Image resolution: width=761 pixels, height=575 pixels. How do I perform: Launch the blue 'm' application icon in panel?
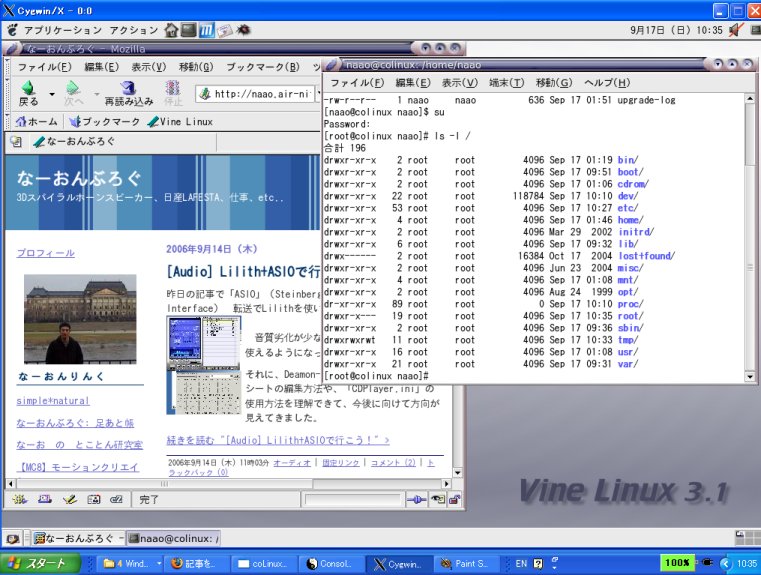[206, 30]
